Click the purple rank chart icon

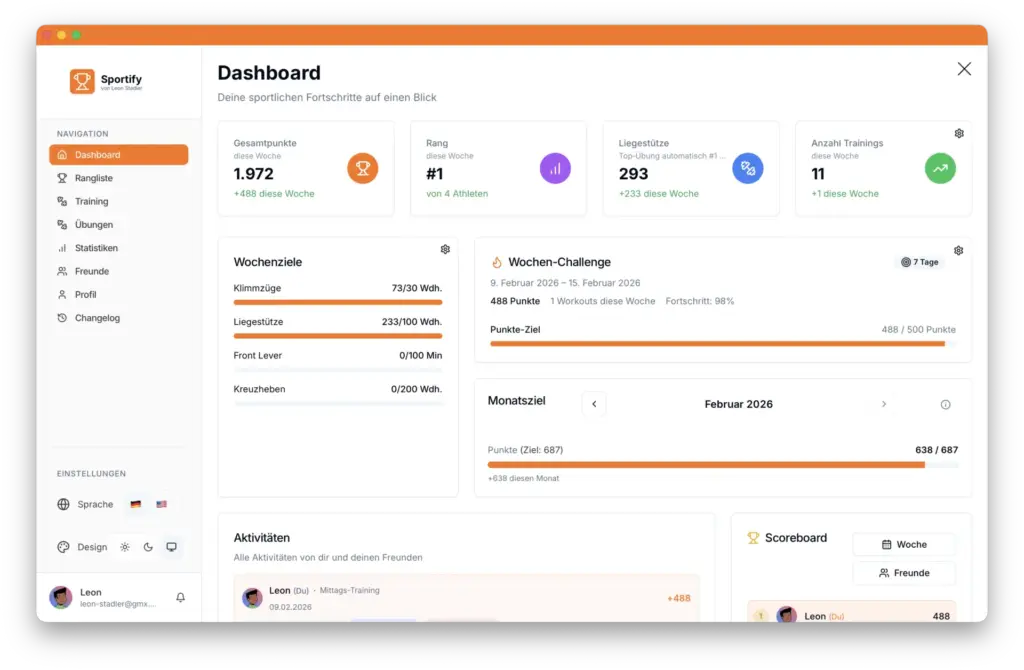[x=555, y=168]
